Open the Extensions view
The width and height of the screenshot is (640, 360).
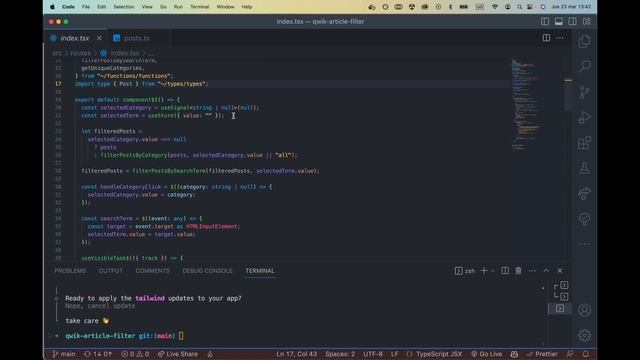click(x=584, y=143)
